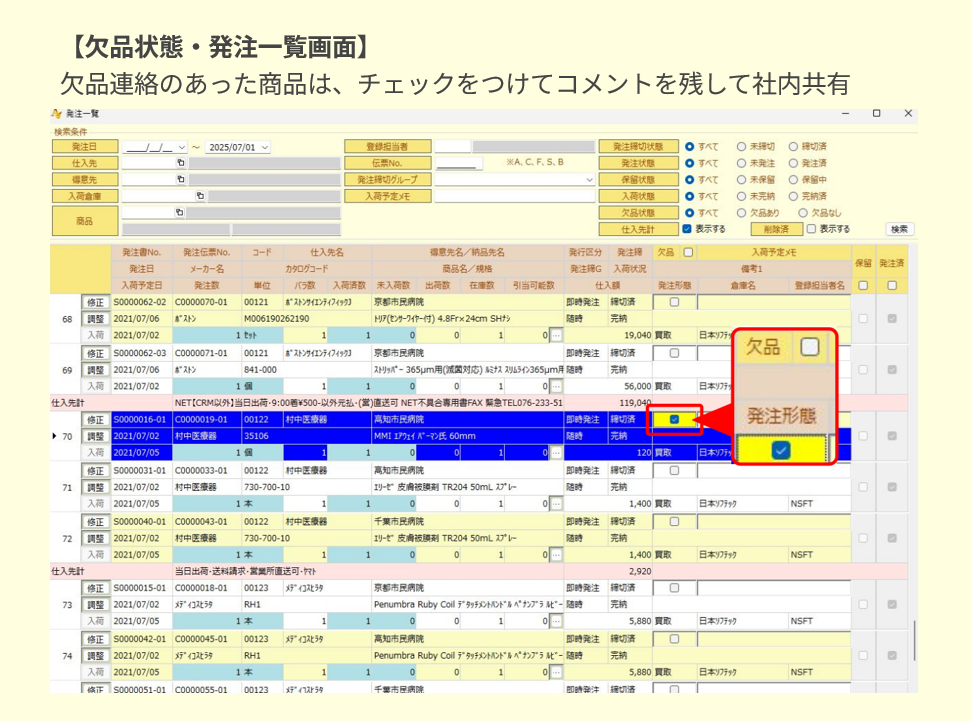The image size is (971, 721).
Task: Click the 修正 button for row 68
Action: click(x=95, y=302)
